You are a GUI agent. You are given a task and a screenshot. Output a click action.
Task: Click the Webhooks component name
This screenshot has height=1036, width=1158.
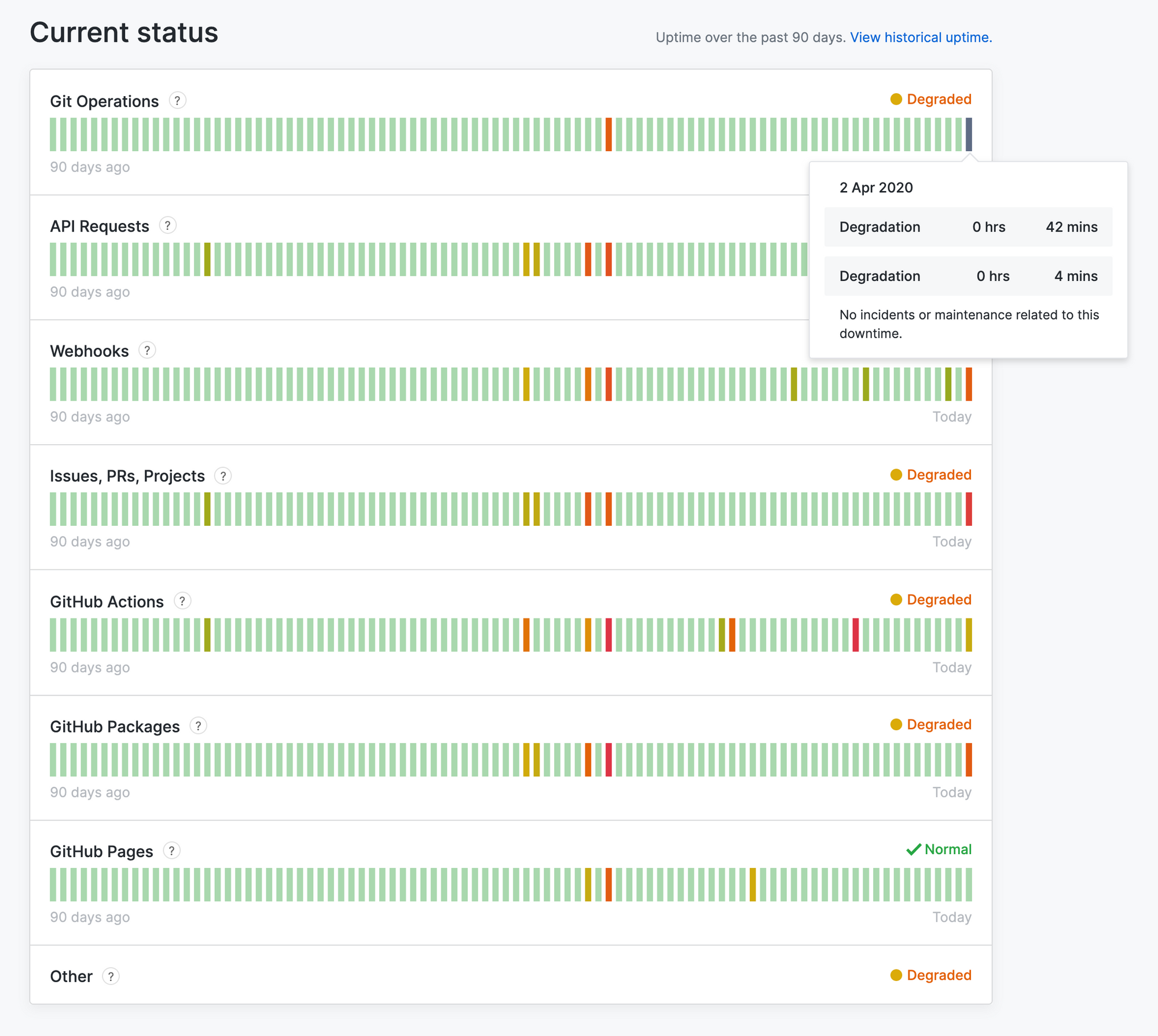click(89, 352)
